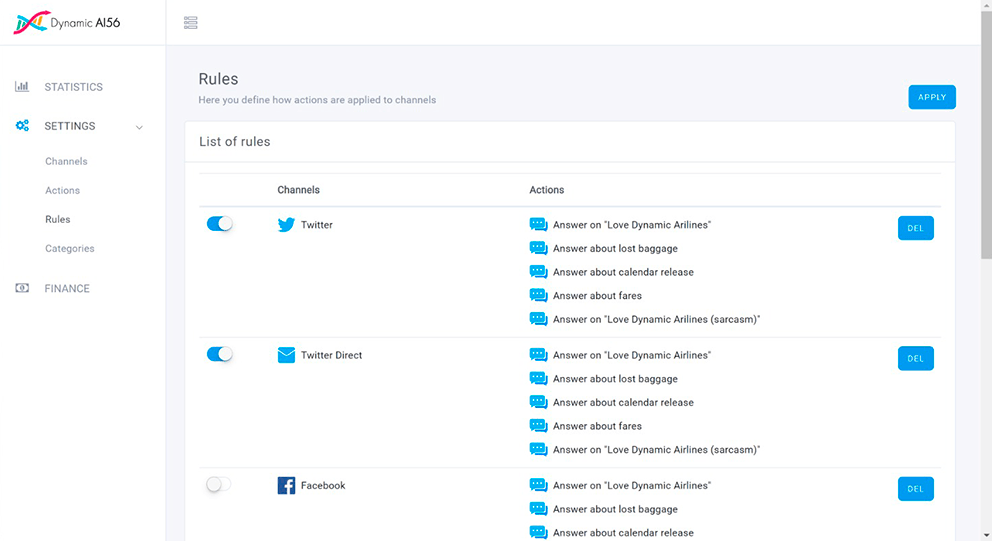
Task: Click the Twitter Direct envelope icon
Action: [x=286, y=355]
